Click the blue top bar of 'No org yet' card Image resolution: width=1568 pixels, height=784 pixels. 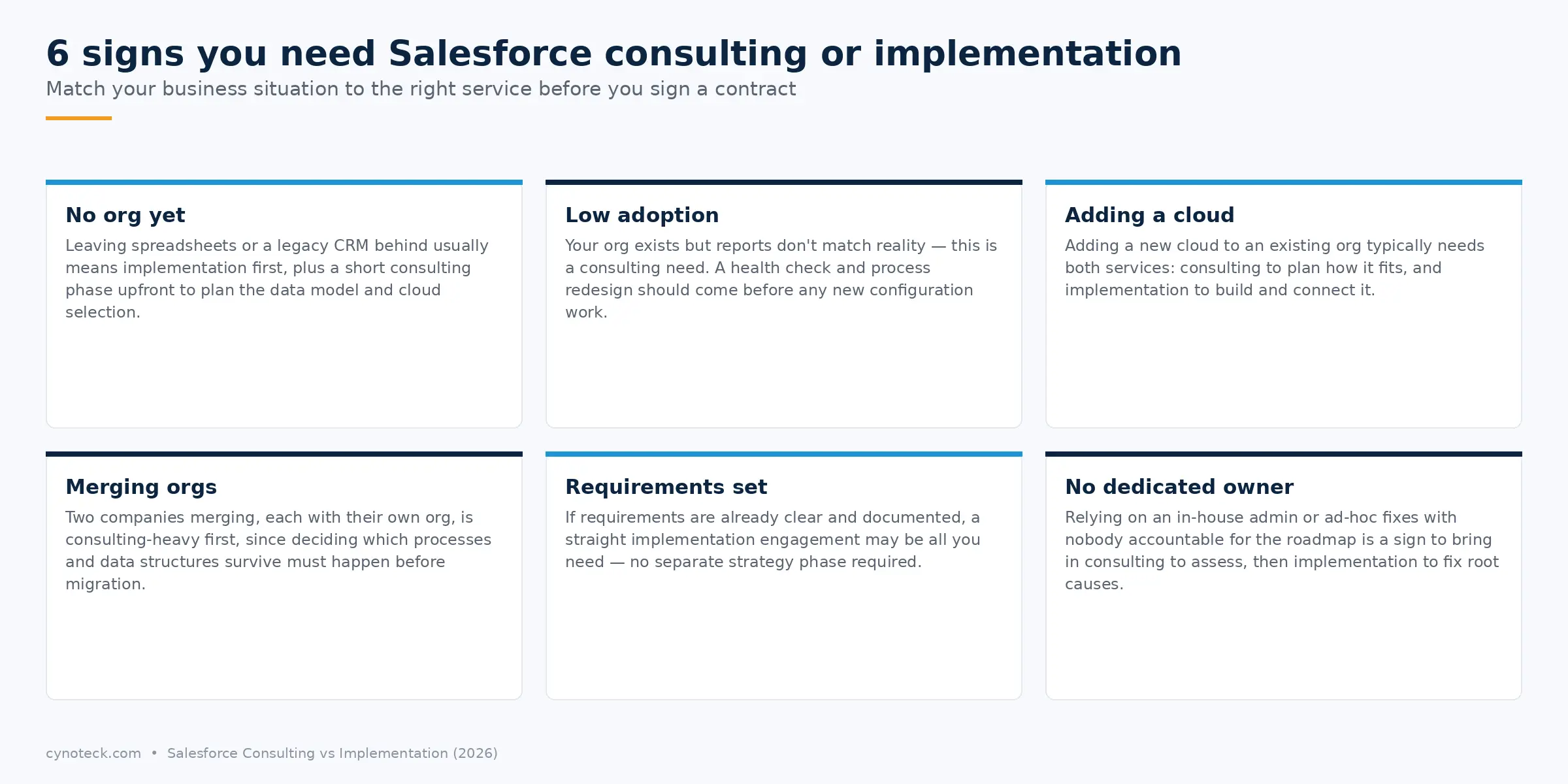point(284,182)
